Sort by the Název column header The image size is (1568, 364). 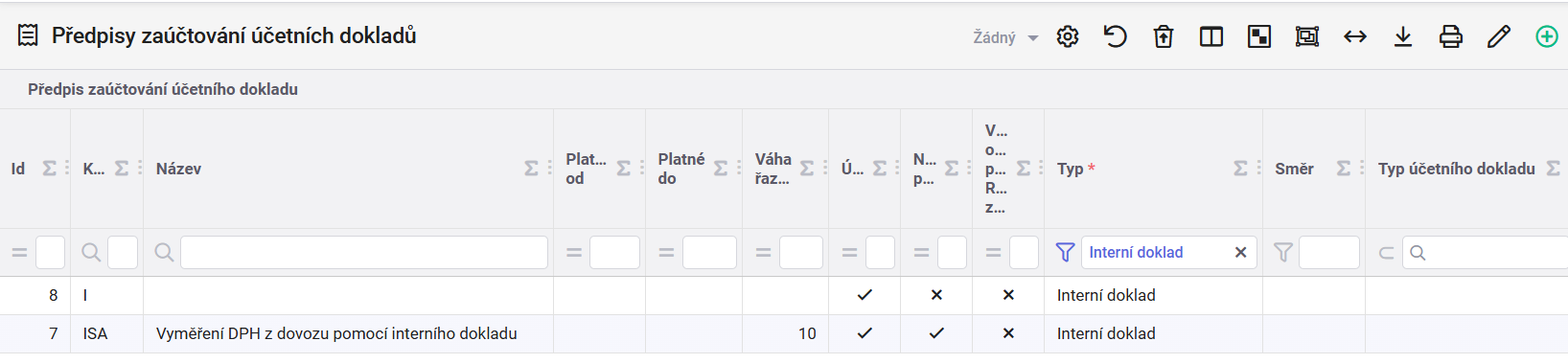point(178,169)
